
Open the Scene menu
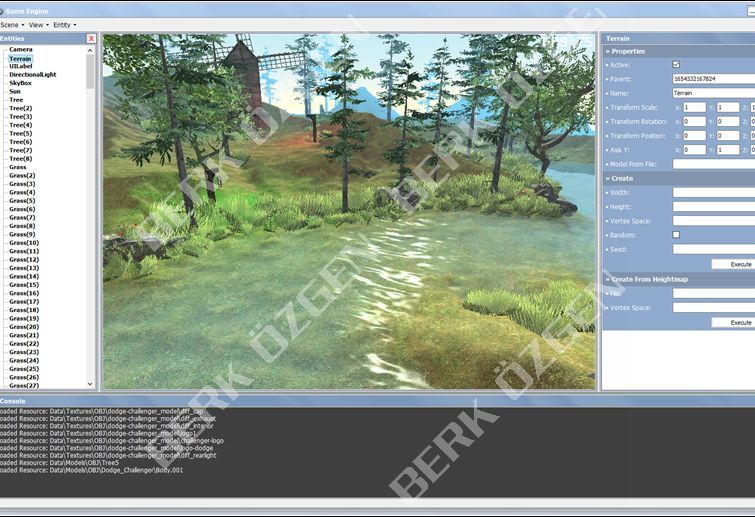coord(12,25)
